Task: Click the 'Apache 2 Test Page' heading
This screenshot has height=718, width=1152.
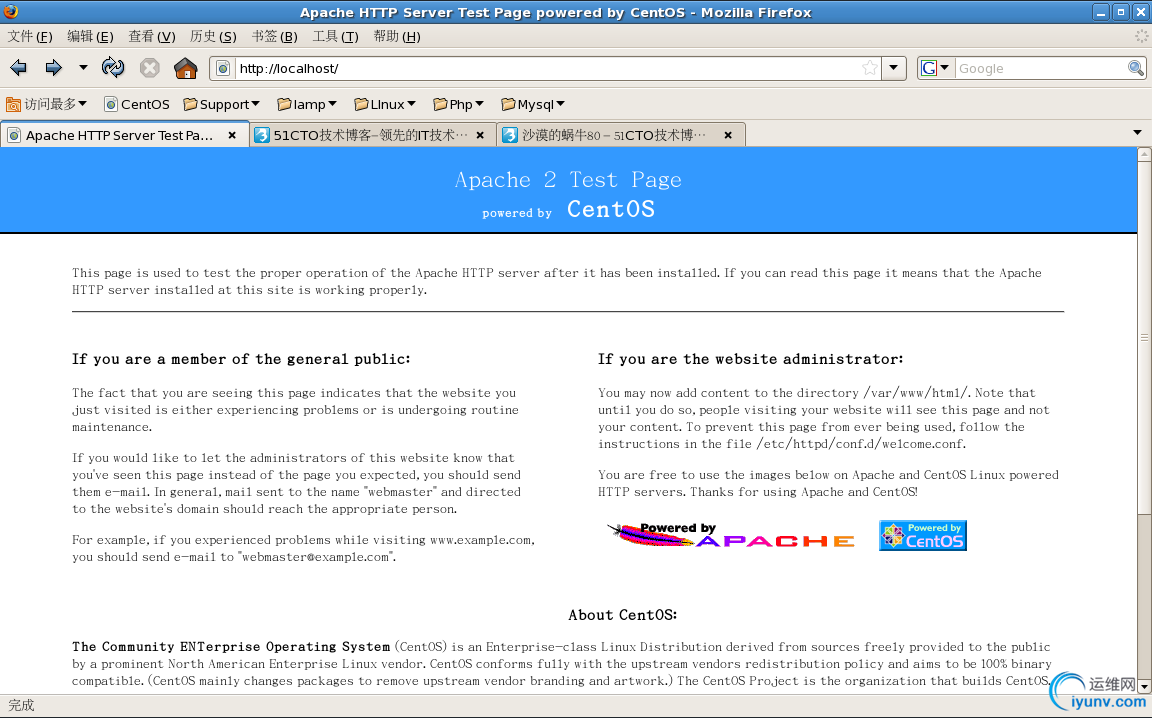Action: tap(568, 180)
